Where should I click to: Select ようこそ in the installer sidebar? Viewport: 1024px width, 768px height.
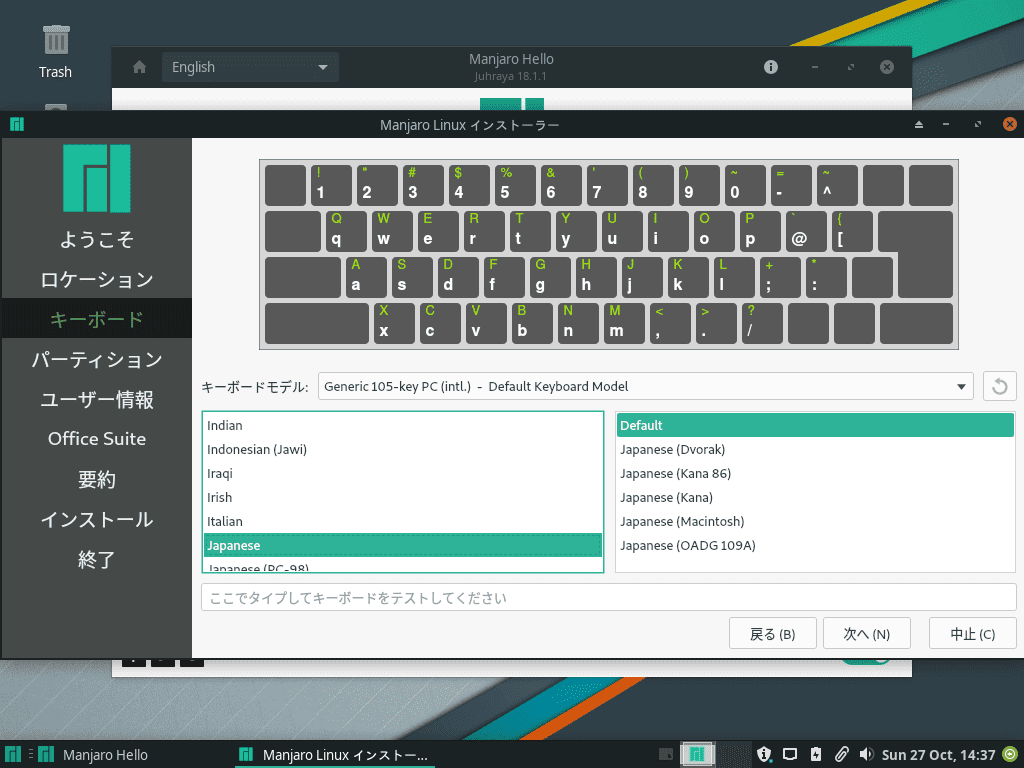tap(96, 239)
